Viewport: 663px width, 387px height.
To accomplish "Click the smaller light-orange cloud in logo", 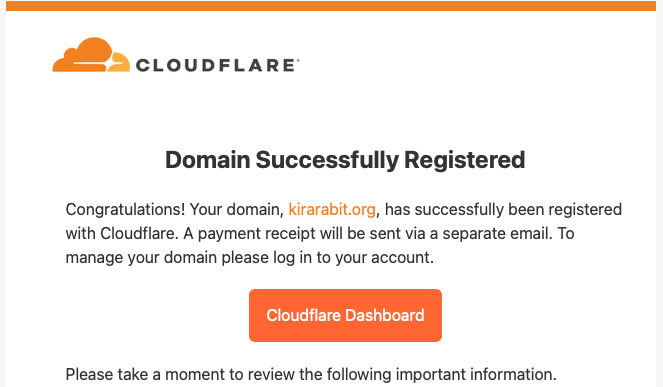I will 119,62.
